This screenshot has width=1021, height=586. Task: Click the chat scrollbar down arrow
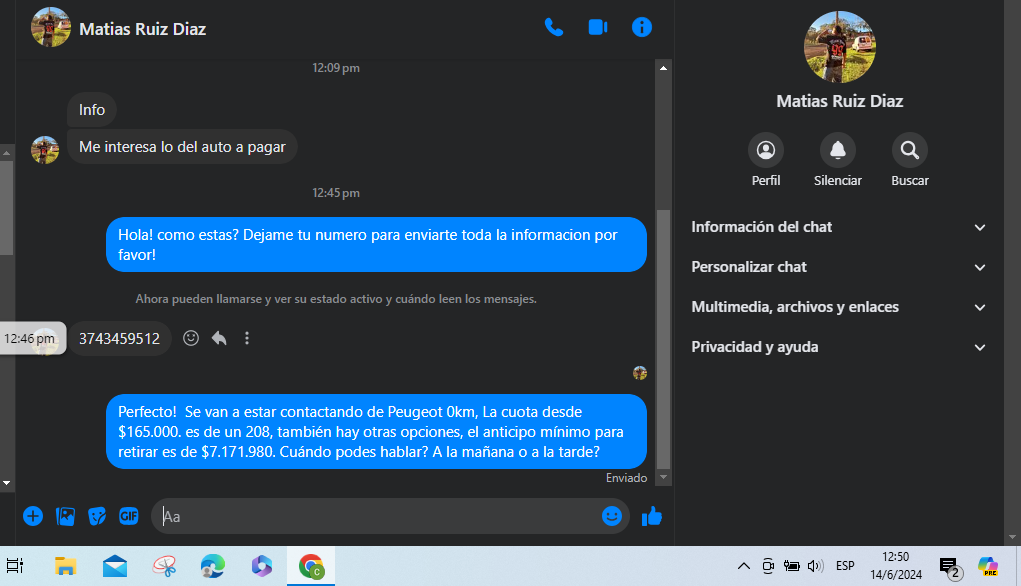point(664,477)
